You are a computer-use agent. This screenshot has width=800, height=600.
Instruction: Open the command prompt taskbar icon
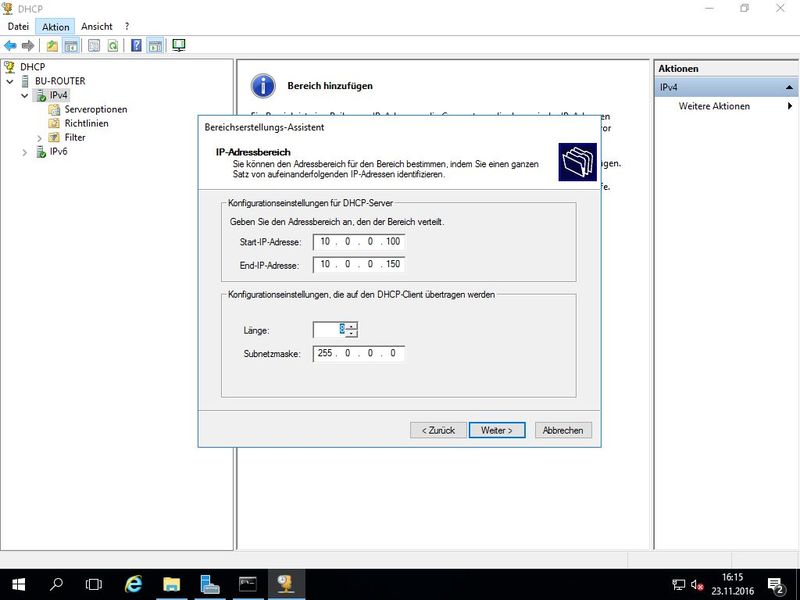[x=248, y=583]
